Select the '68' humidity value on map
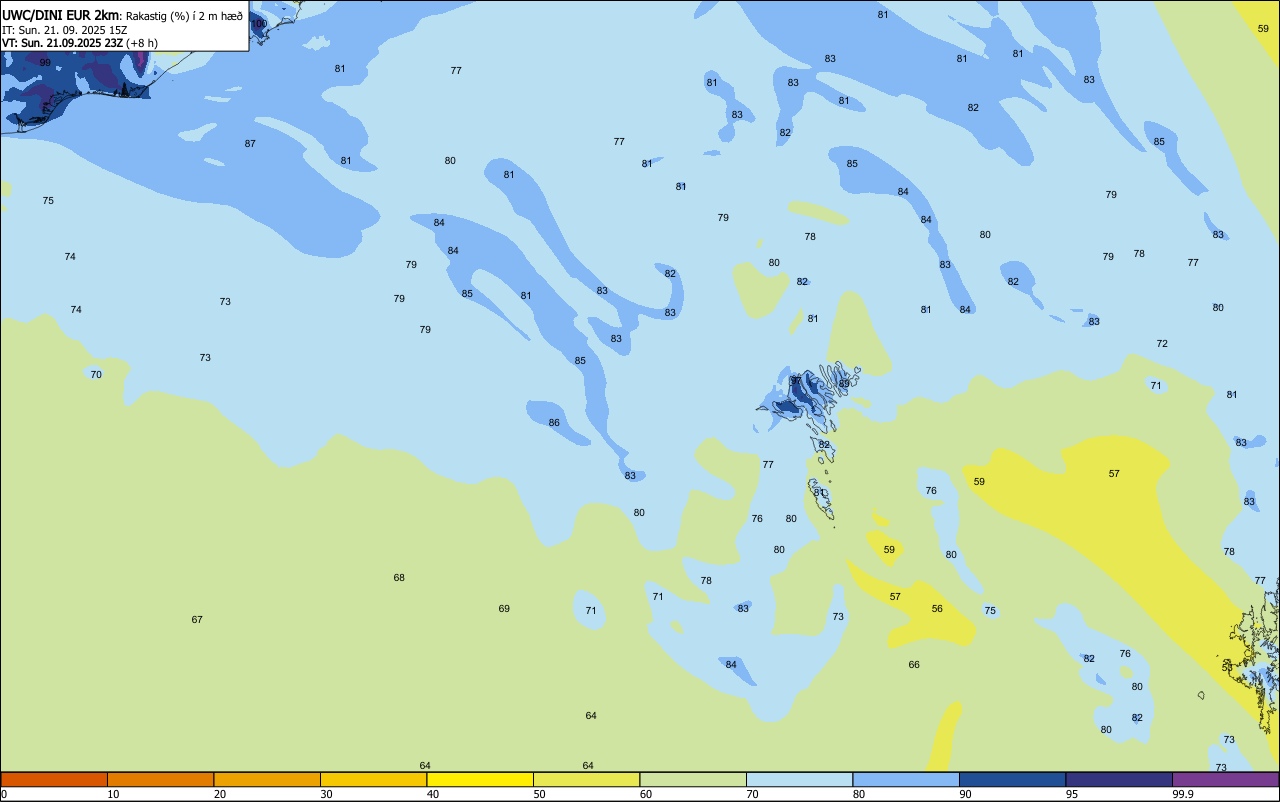 [399, 578]
